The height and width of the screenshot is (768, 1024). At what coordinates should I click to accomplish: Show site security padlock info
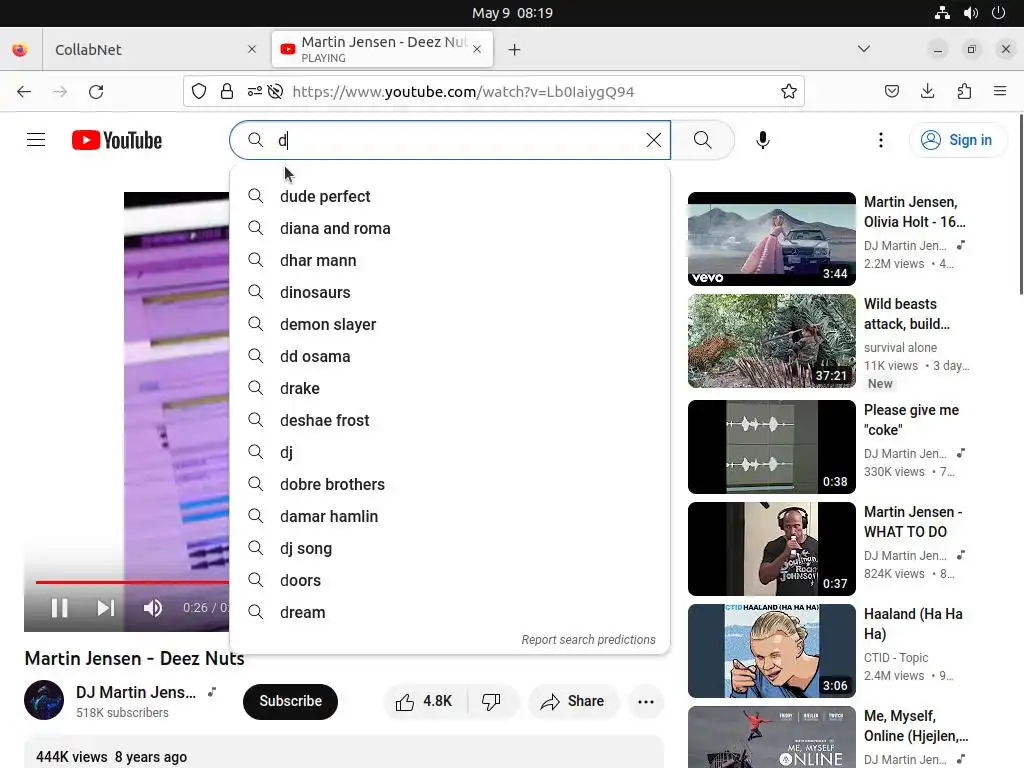227,91
